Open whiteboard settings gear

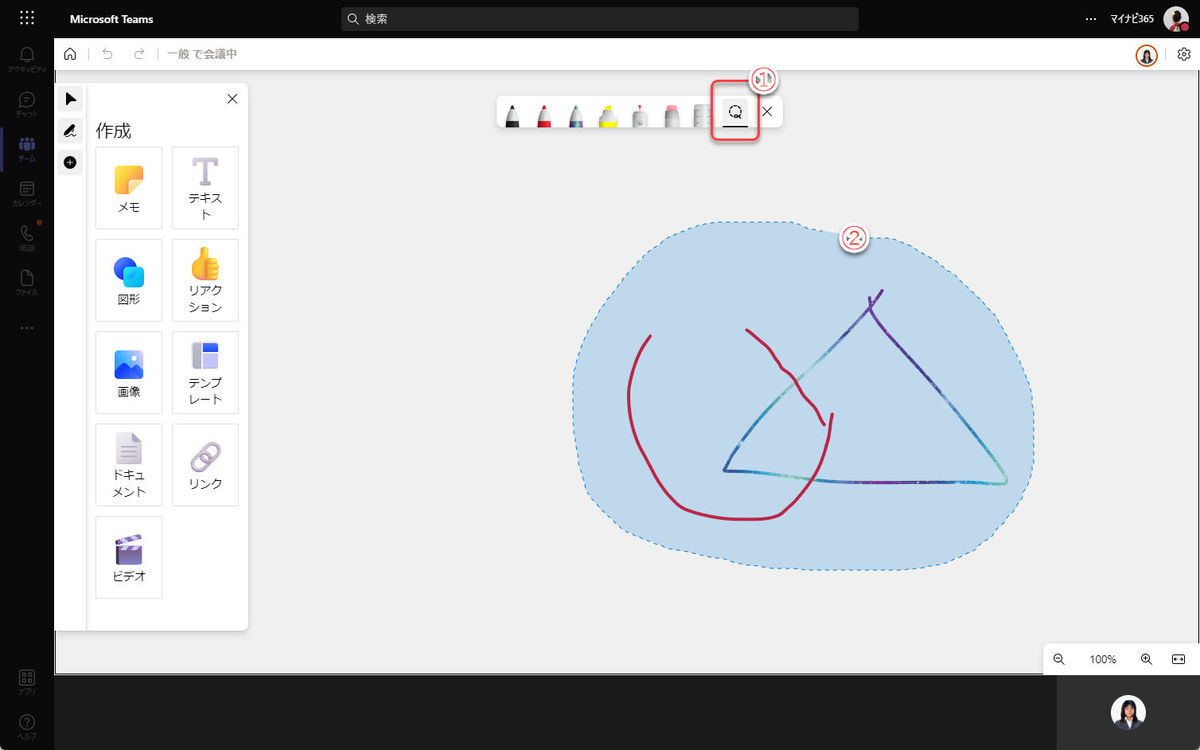pos(1184,55)
